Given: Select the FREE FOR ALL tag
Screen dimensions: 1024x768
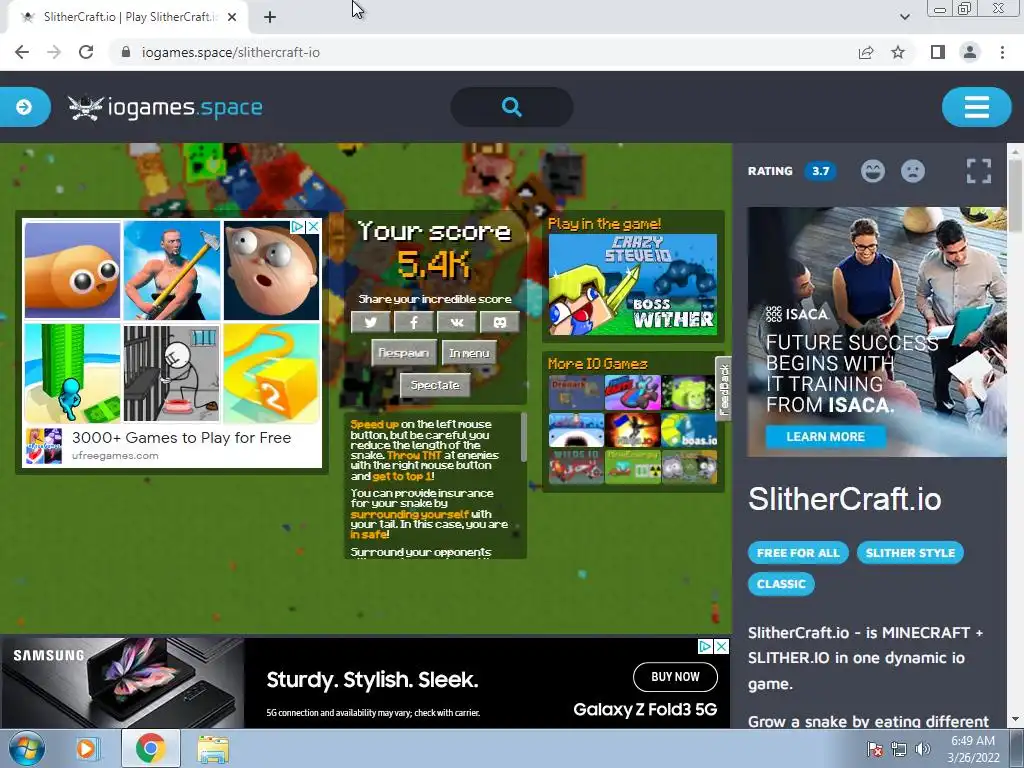Looking at the screenshot, I should 798,552.
